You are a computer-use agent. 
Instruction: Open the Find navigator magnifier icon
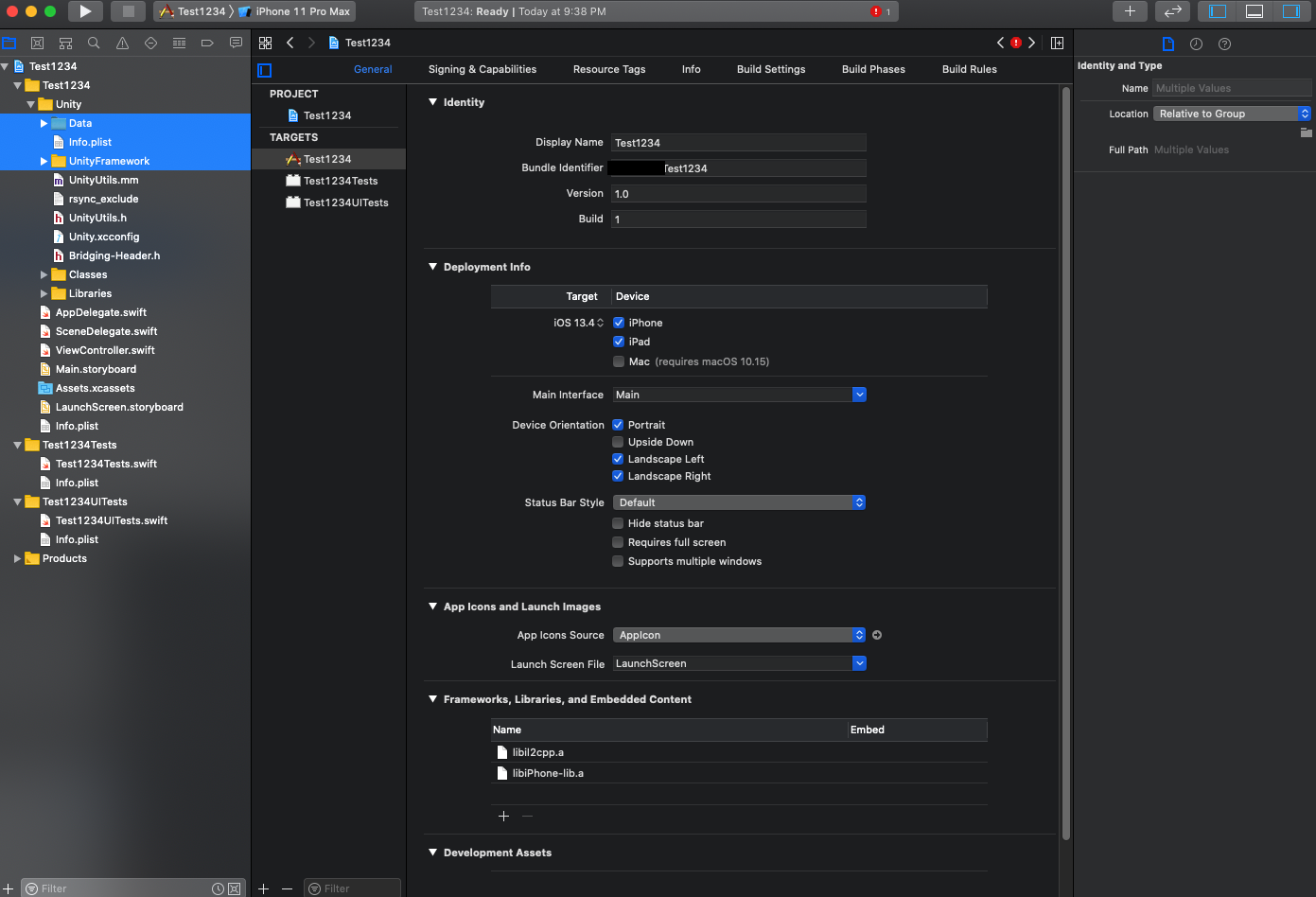94,43
